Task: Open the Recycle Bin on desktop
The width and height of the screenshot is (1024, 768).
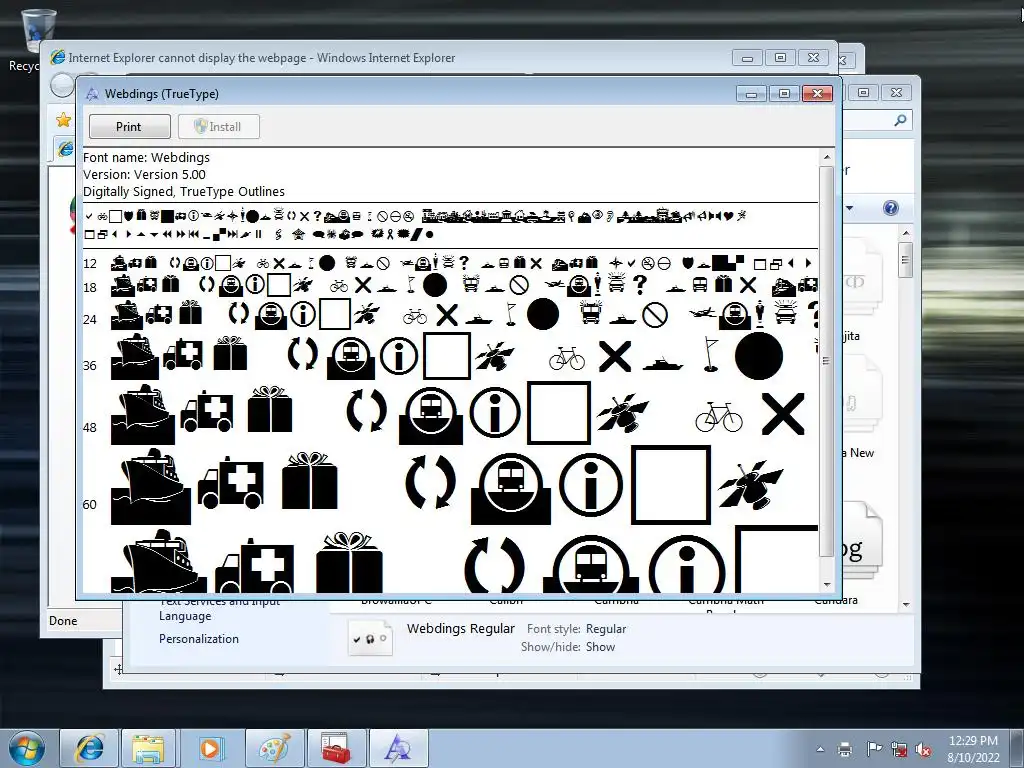Action: [x=37, y=39]
